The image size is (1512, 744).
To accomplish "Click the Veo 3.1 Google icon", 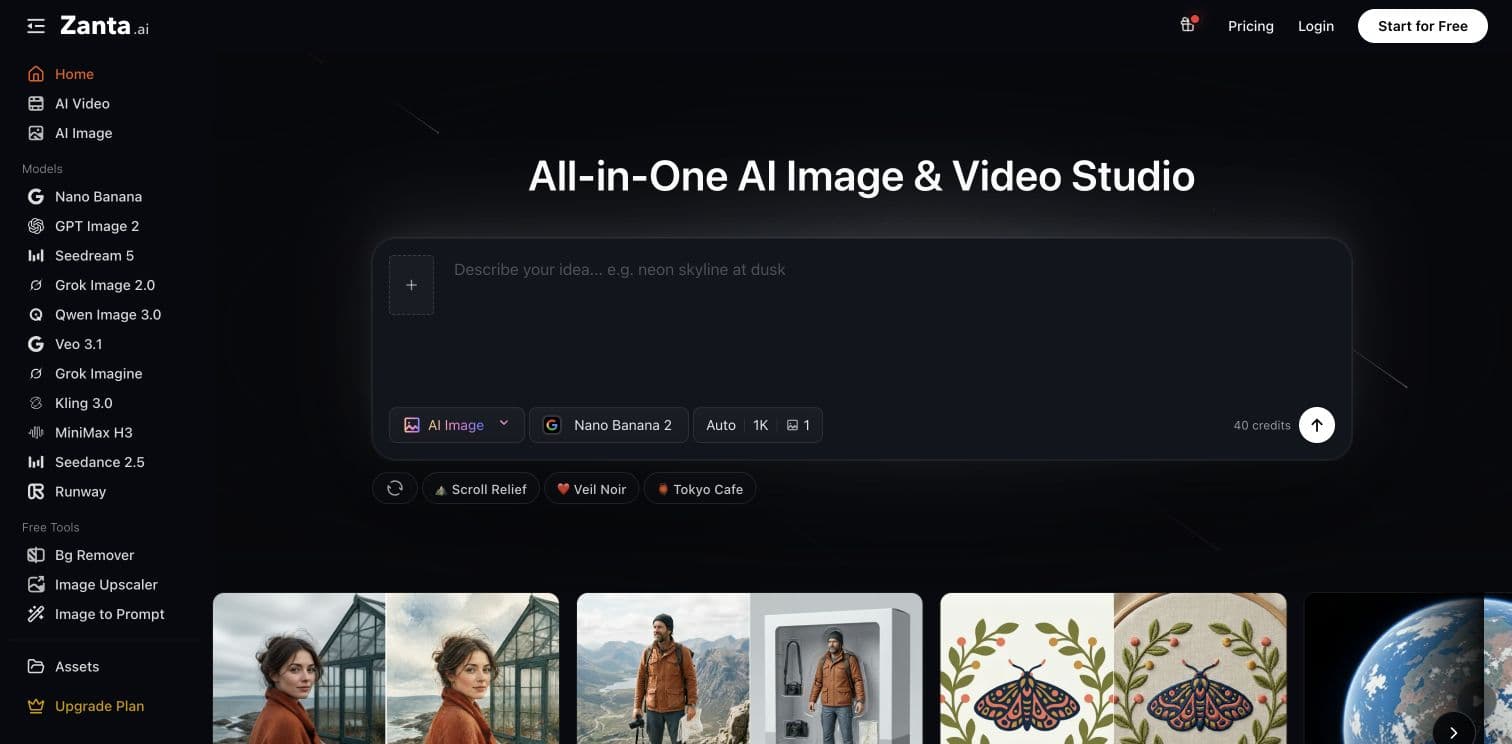I will pyautogui.click(x=36, y=344).
